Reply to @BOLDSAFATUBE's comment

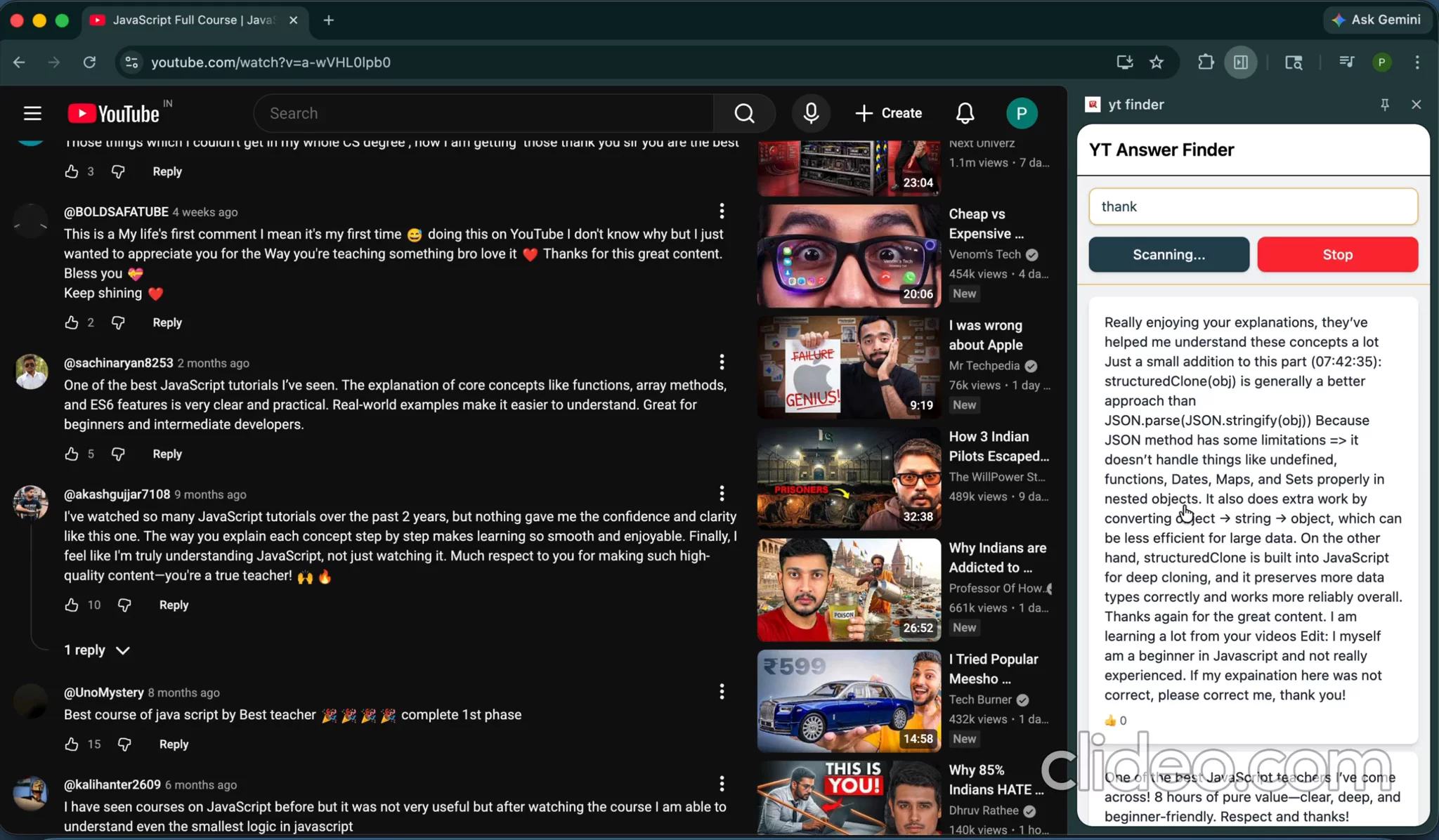167,322
